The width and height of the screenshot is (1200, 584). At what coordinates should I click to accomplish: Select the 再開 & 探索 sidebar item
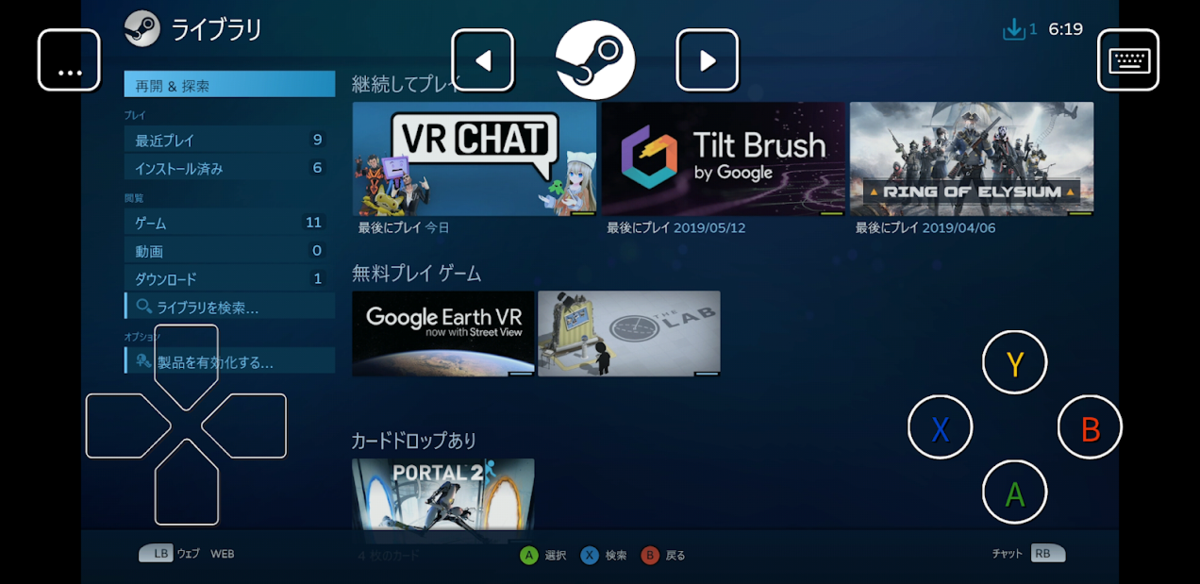[229, 85]
